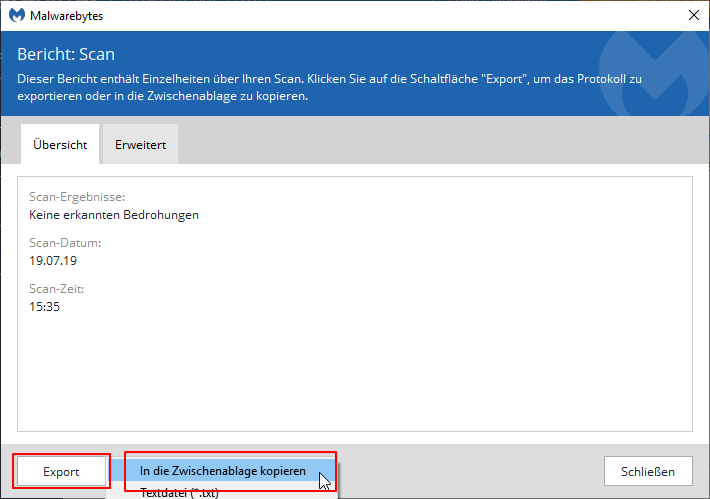Switch to the Übersicht tab
This screenshot has width=710, height=499.
[60, 144]
